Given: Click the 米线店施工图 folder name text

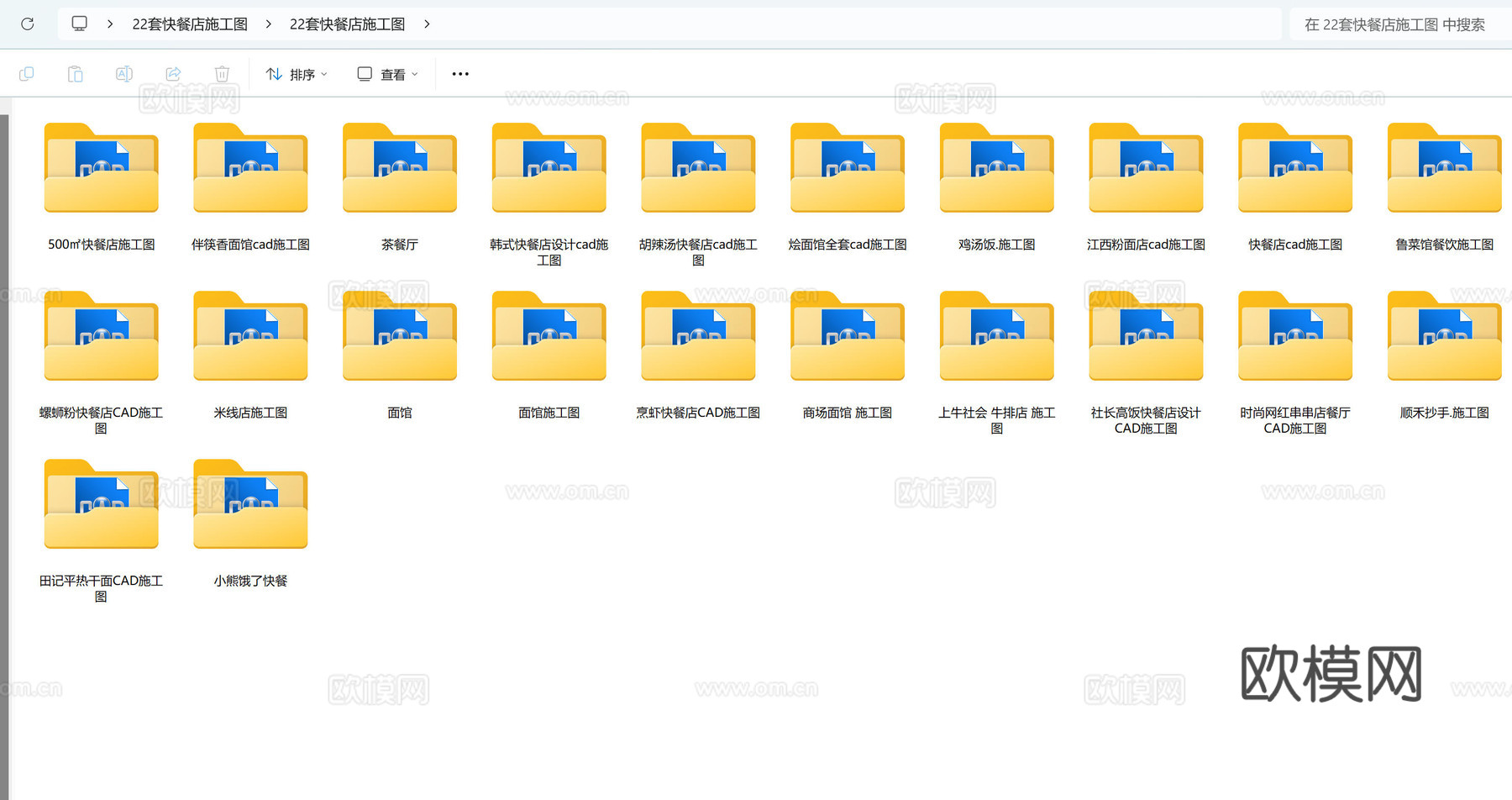Looking at the screenshot, I should coord(250,413).
